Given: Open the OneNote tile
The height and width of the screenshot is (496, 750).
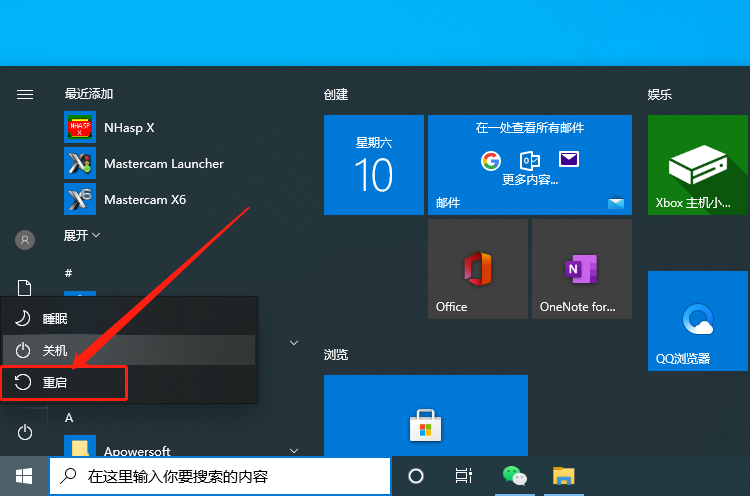Looking at the screenshot, I should [582, 269].
